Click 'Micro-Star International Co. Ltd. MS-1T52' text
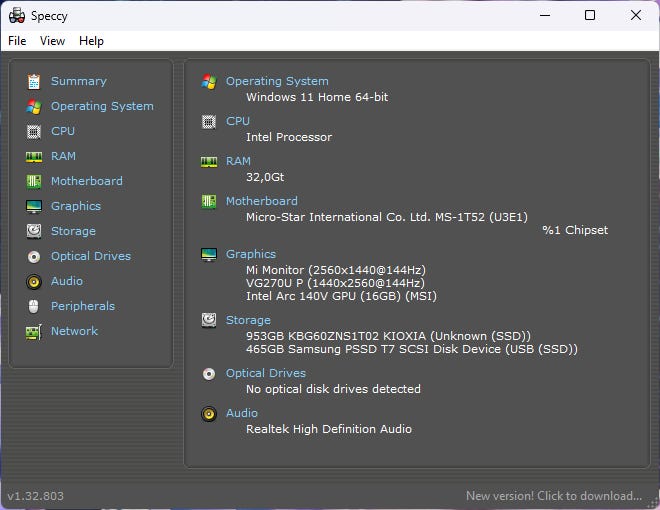The height and width of the screenshot is (510, 660). click(386, 217)
